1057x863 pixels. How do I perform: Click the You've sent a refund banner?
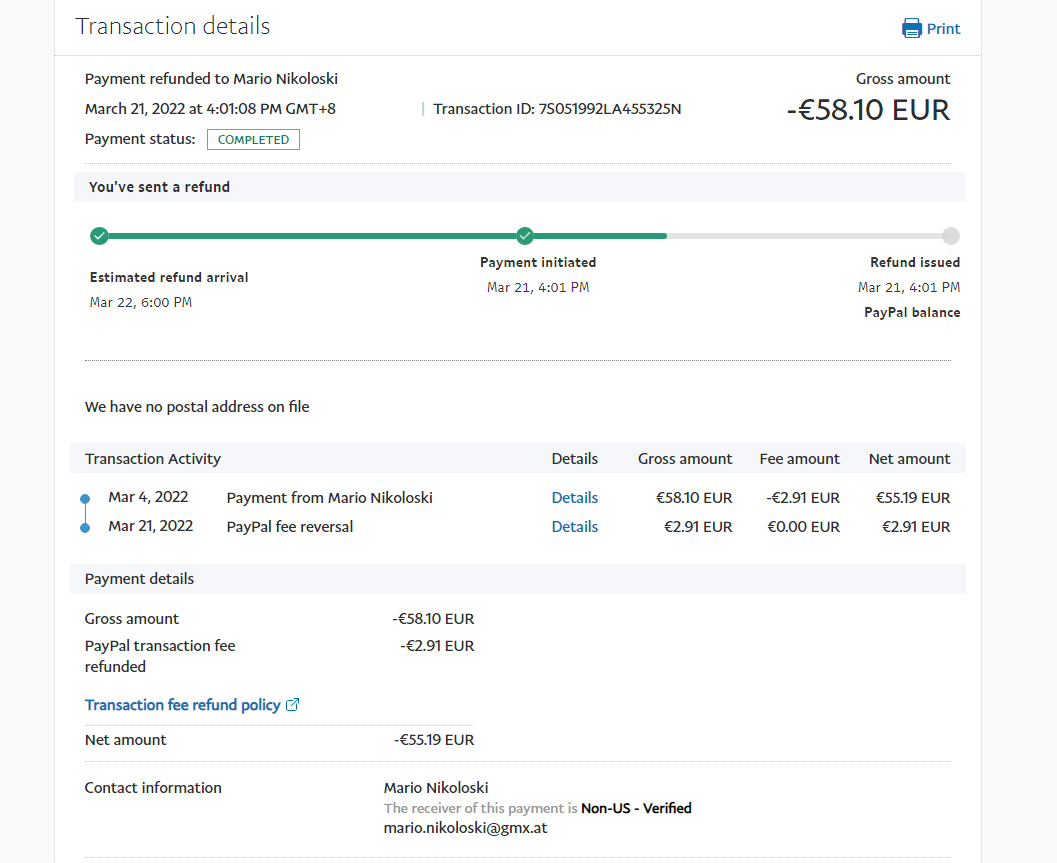[x=159, y=187]
